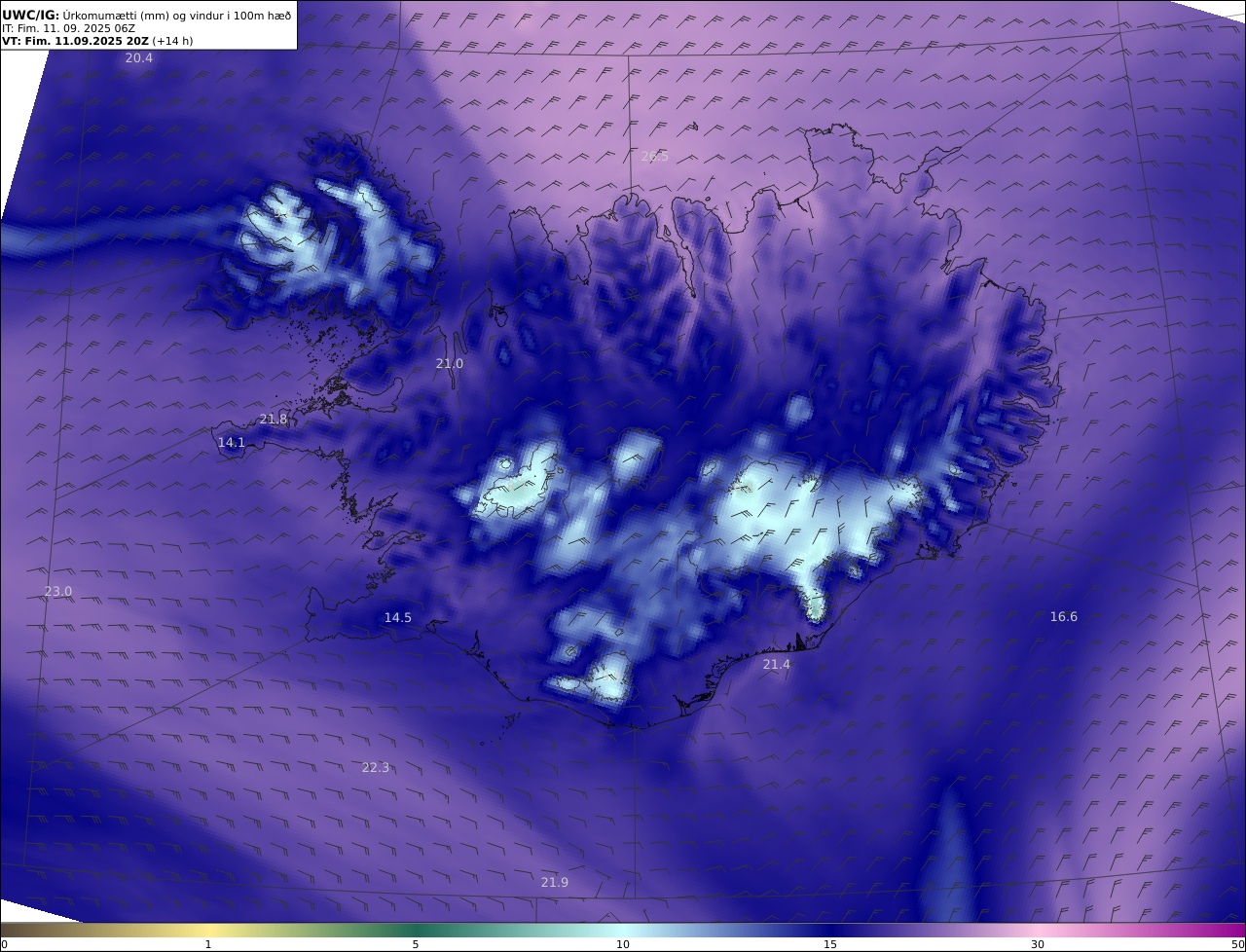Select the 14.1 value label
The height and width of the screenshot is (952, 1246).
tap(232, 442)
